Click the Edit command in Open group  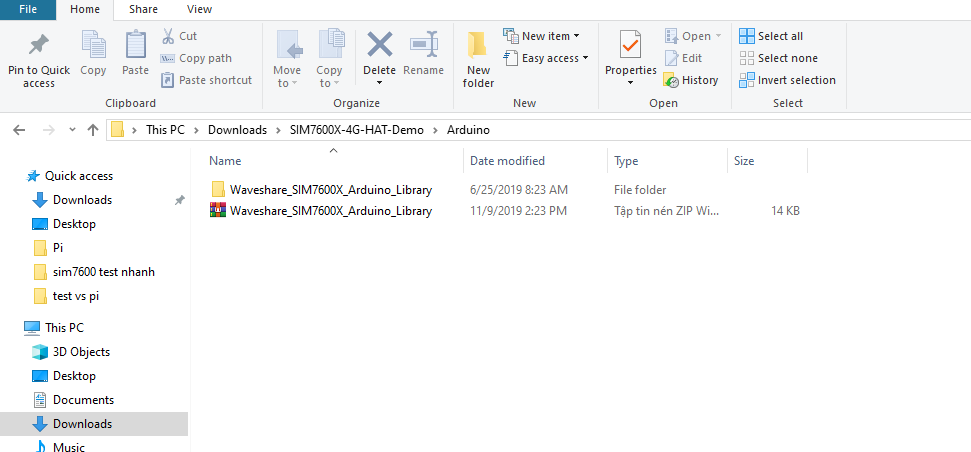click(x=684, y=58)
